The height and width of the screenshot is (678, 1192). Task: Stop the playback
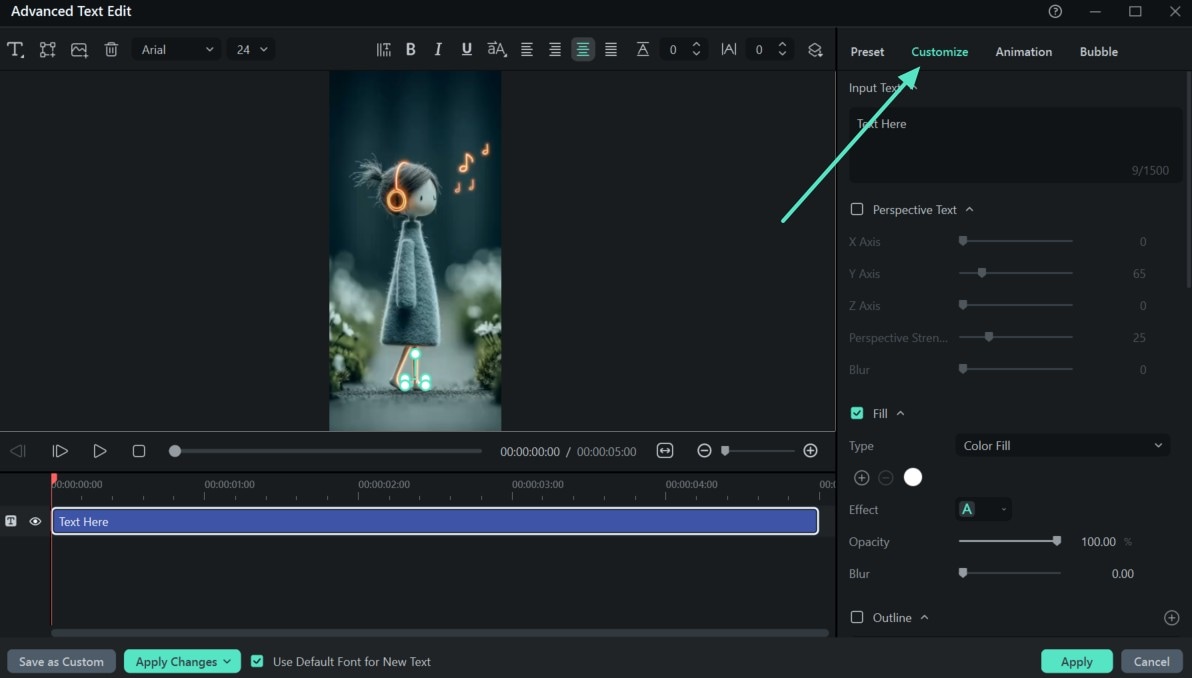139,451
